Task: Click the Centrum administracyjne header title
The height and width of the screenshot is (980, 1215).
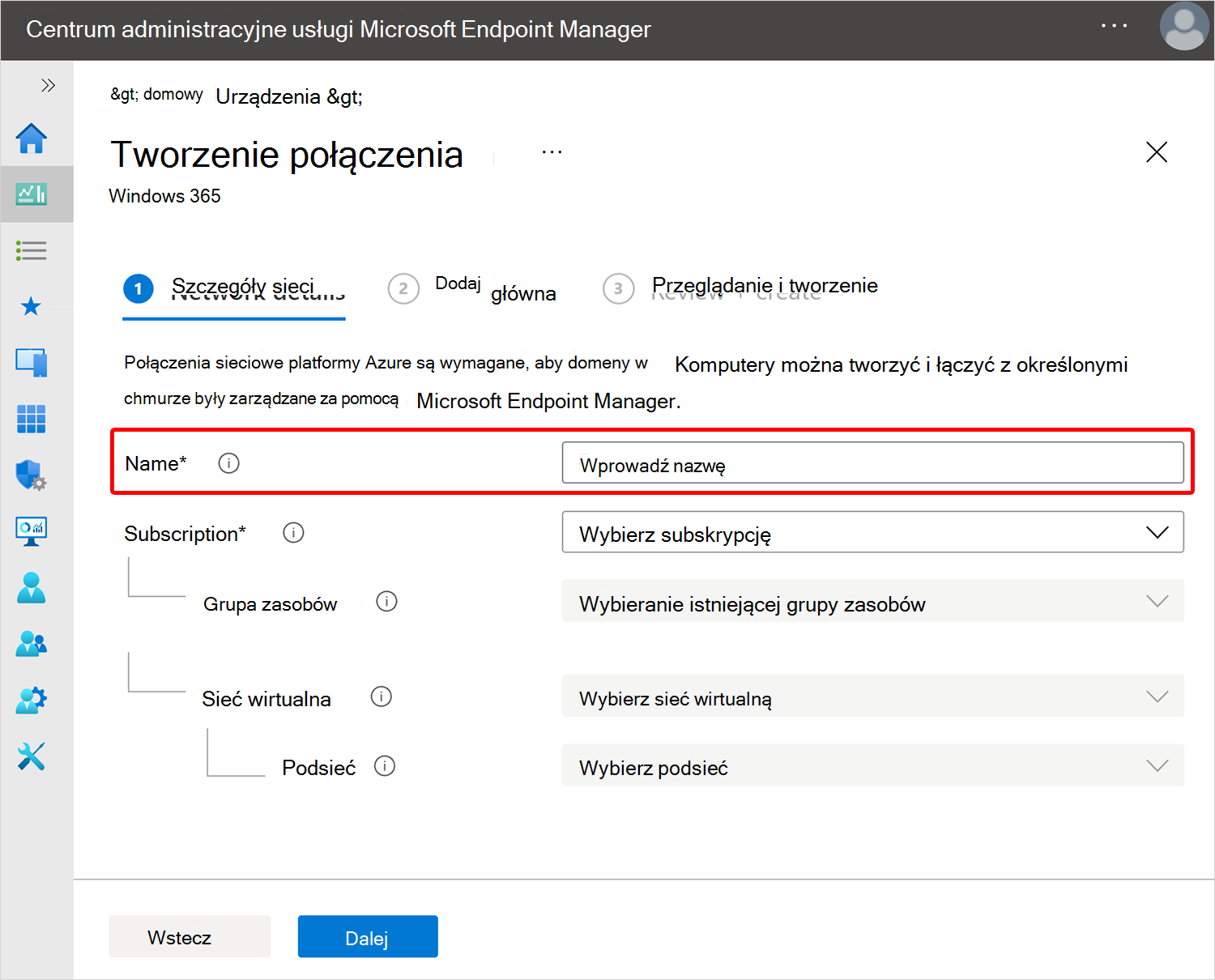Action: [338, 29]
